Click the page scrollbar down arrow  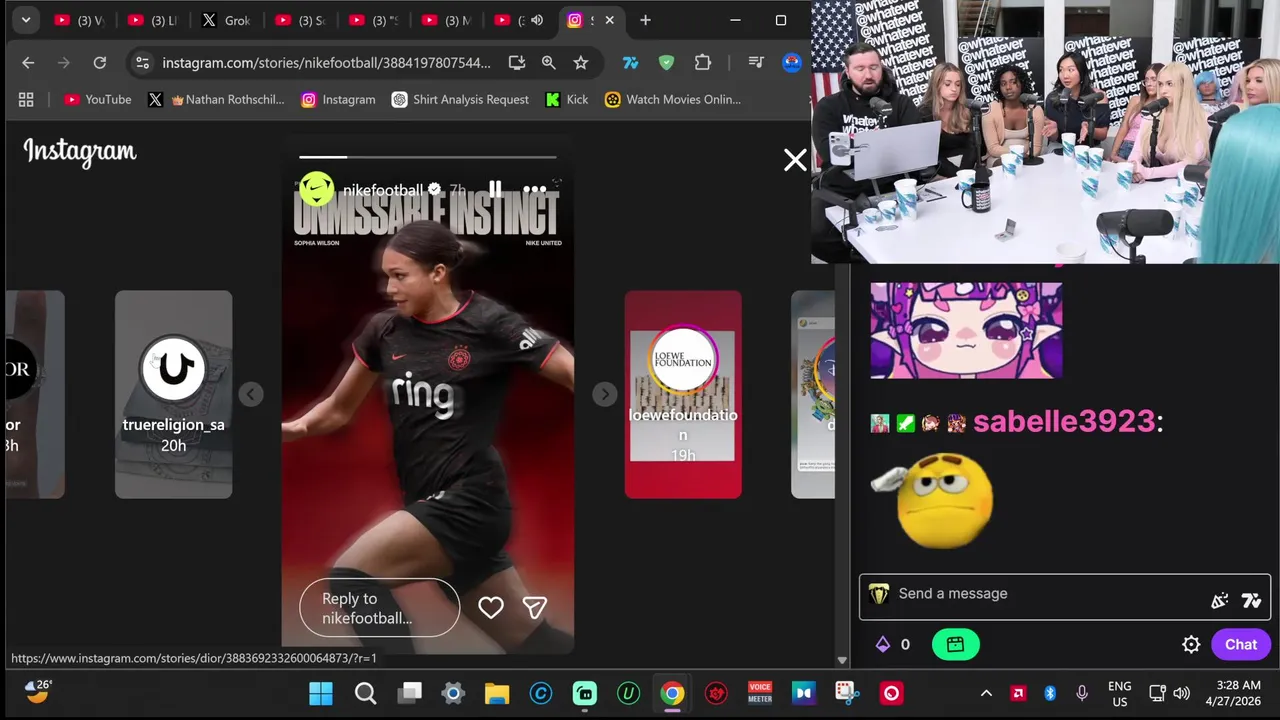842,660
